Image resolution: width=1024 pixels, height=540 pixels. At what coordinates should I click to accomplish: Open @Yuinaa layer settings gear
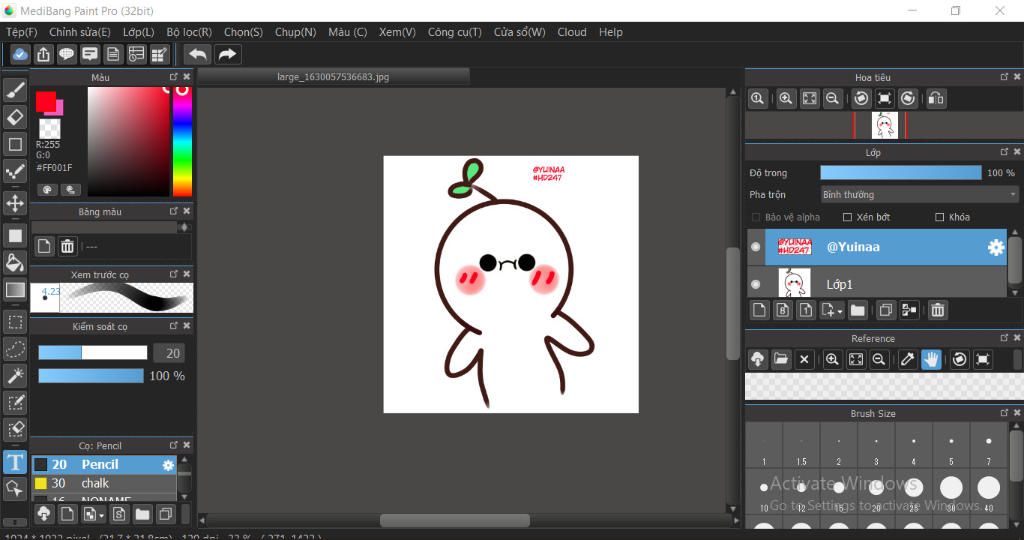pos(995,247)
